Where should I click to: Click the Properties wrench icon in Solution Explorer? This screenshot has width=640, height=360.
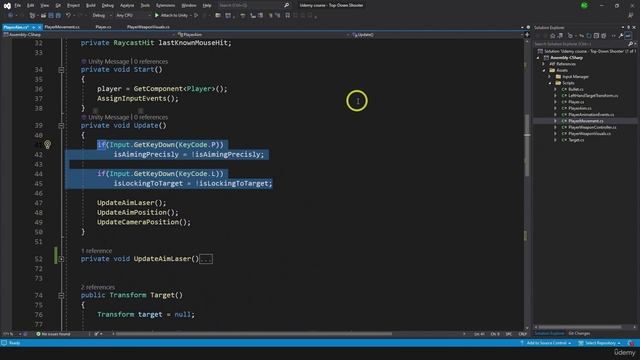tap(621, 36)
